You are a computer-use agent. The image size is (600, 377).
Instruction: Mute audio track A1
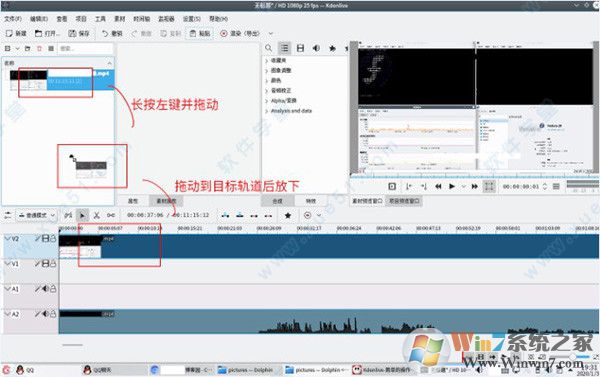pyautogui.click(x=46, y=289)
